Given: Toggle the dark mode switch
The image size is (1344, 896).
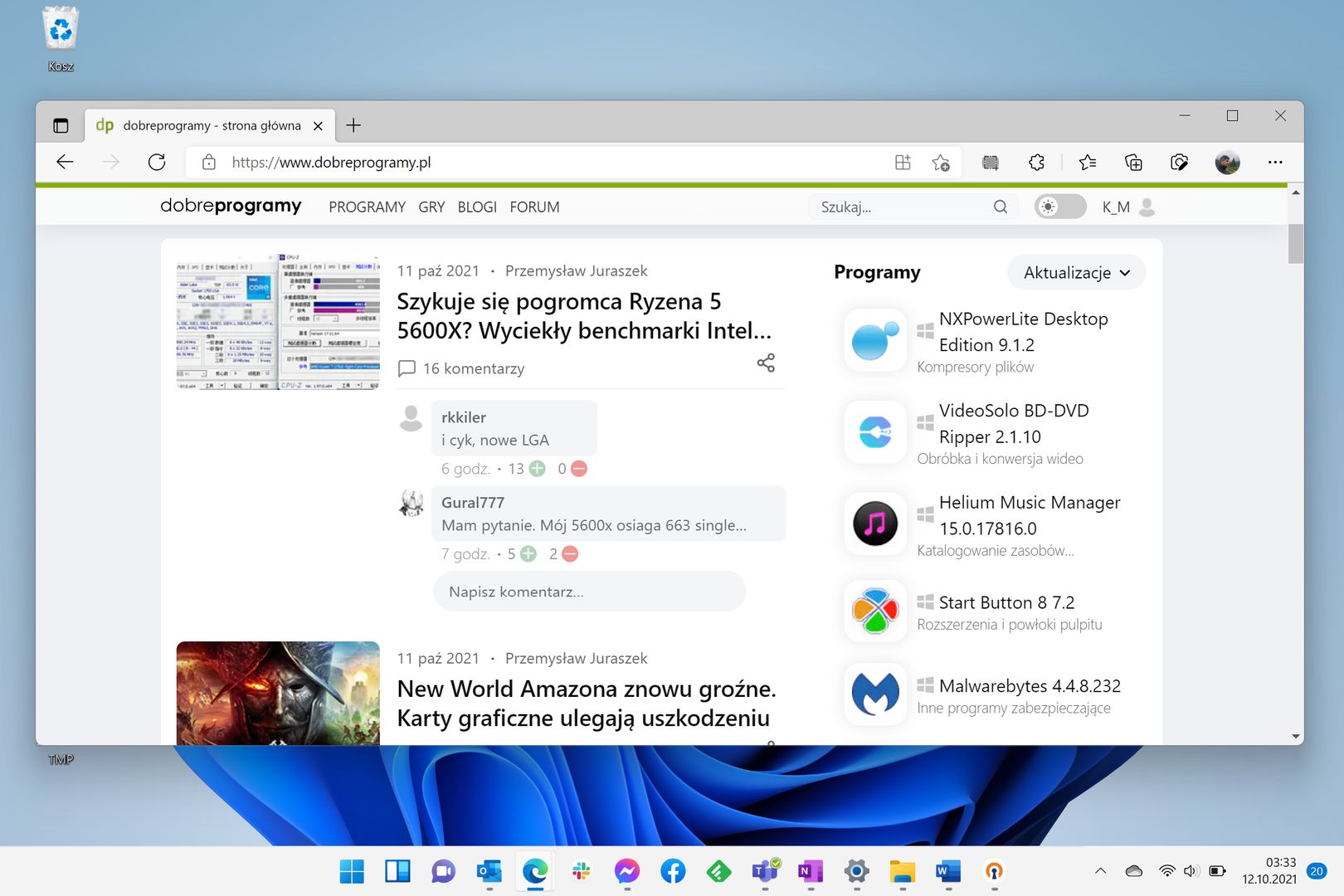Looking at the screenshot, I should [1060, 207].
